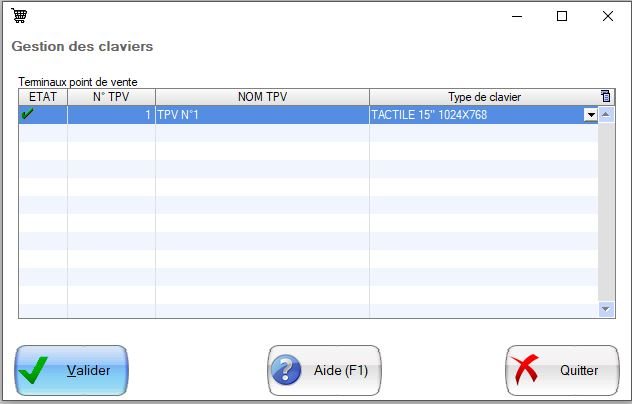This screenshot has width=632, height=404.
Task: Open the Type de clavier dropdown arrow
Action: [590, 115]
